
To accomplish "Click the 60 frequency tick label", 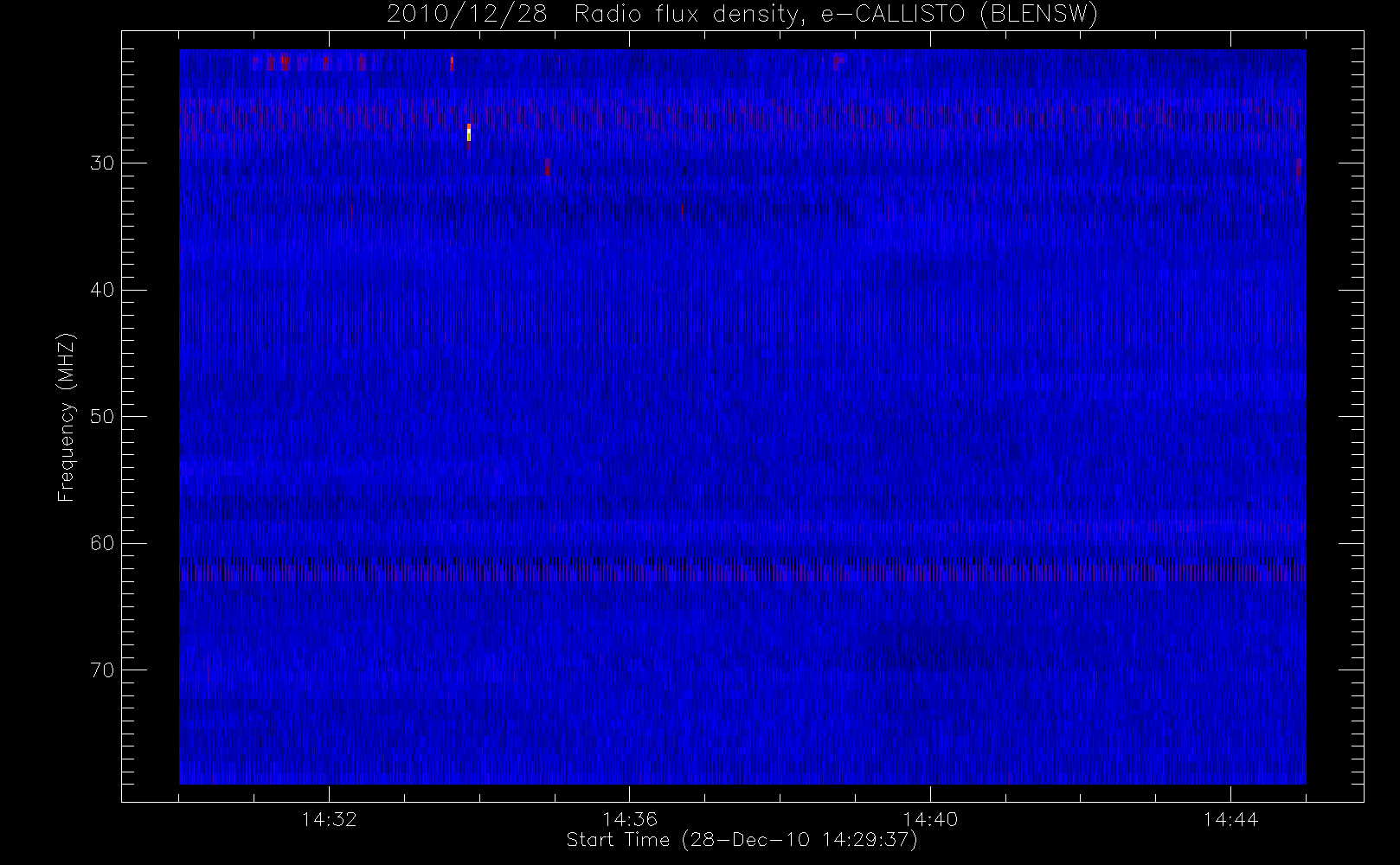I will coord(102,543).
